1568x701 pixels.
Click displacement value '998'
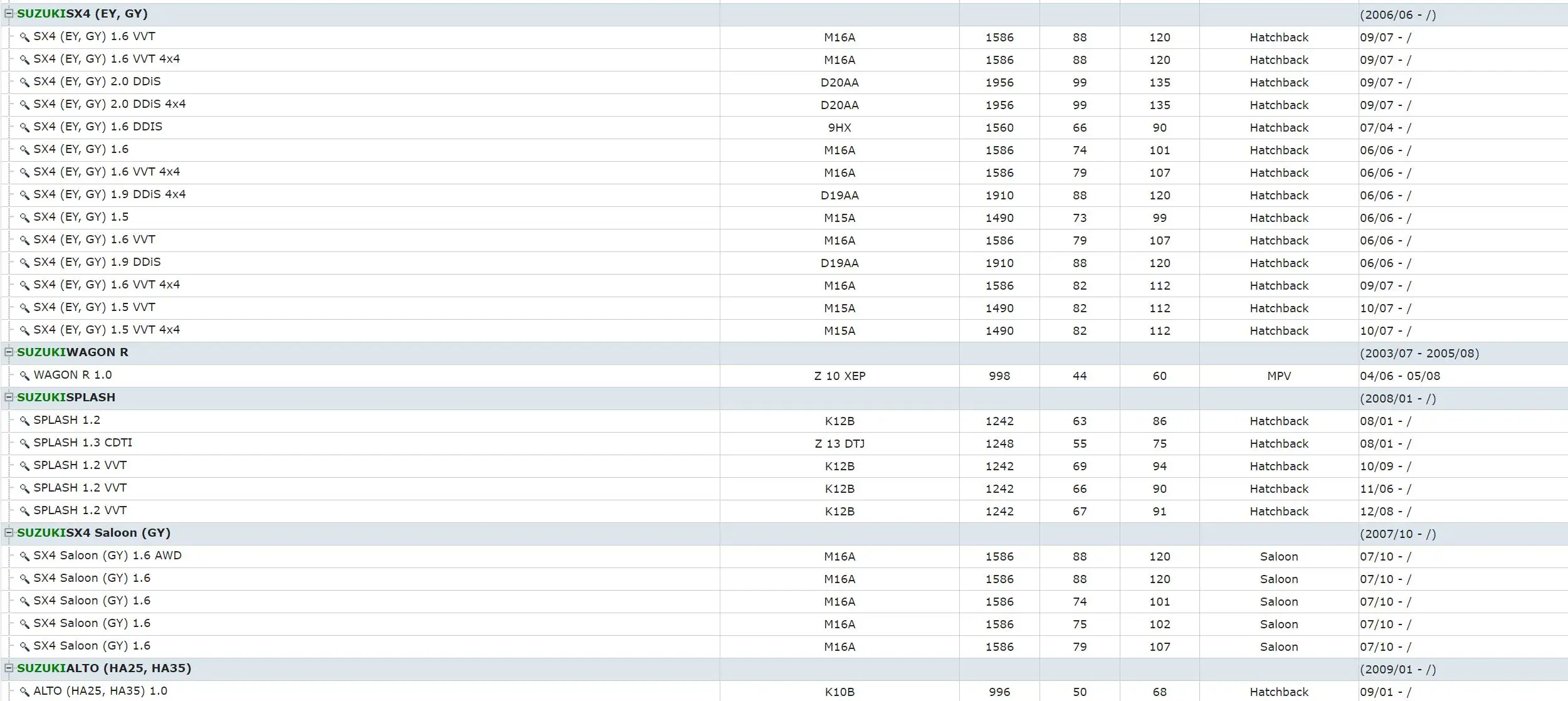tap(999, 376)
